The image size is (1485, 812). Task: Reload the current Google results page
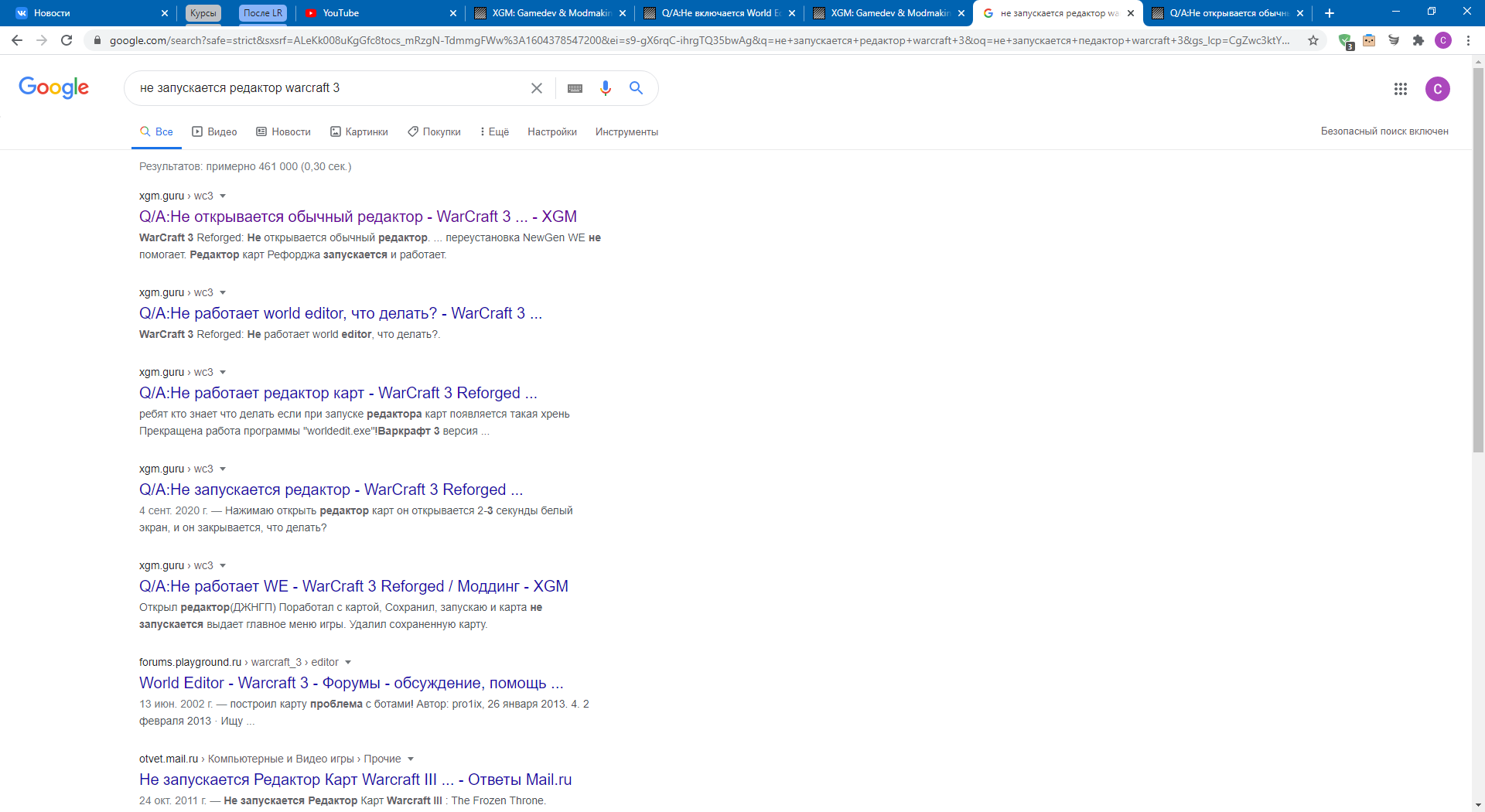[x=67, y=40]
